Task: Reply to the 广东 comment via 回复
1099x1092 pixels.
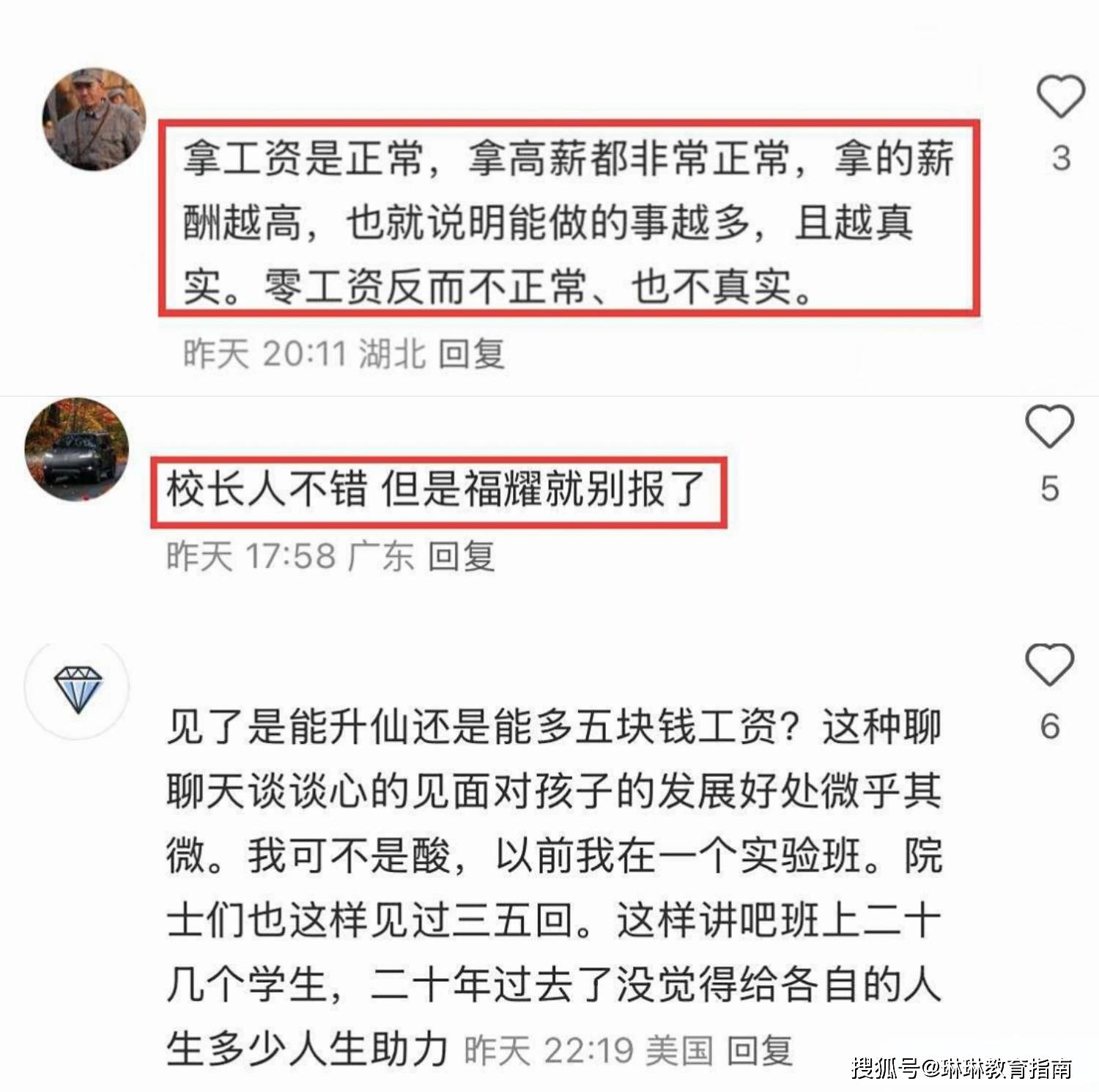Action: 462,556
